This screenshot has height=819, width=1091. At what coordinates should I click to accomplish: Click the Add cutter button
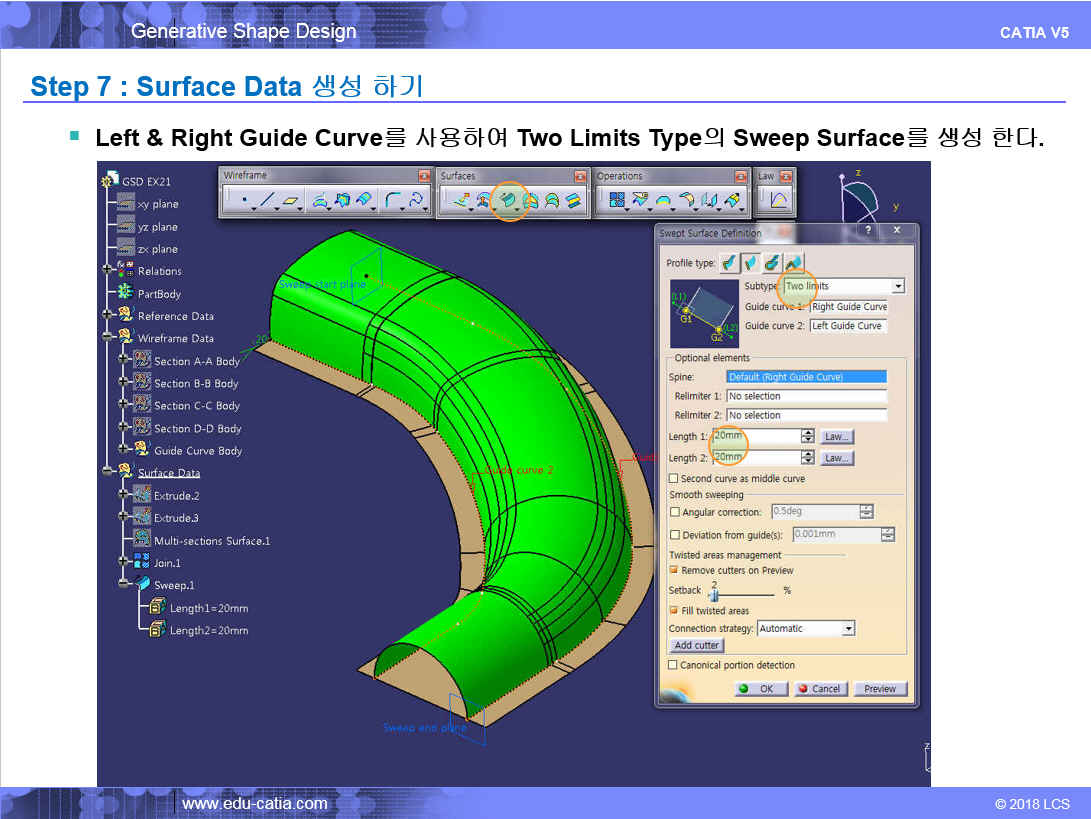697,646
